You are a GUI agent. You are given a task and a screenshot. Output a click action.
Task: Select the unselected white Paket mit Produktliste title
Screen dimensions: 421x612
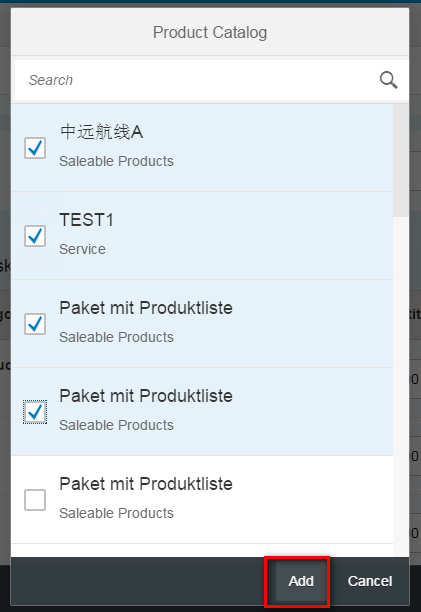tap(146, 484)
